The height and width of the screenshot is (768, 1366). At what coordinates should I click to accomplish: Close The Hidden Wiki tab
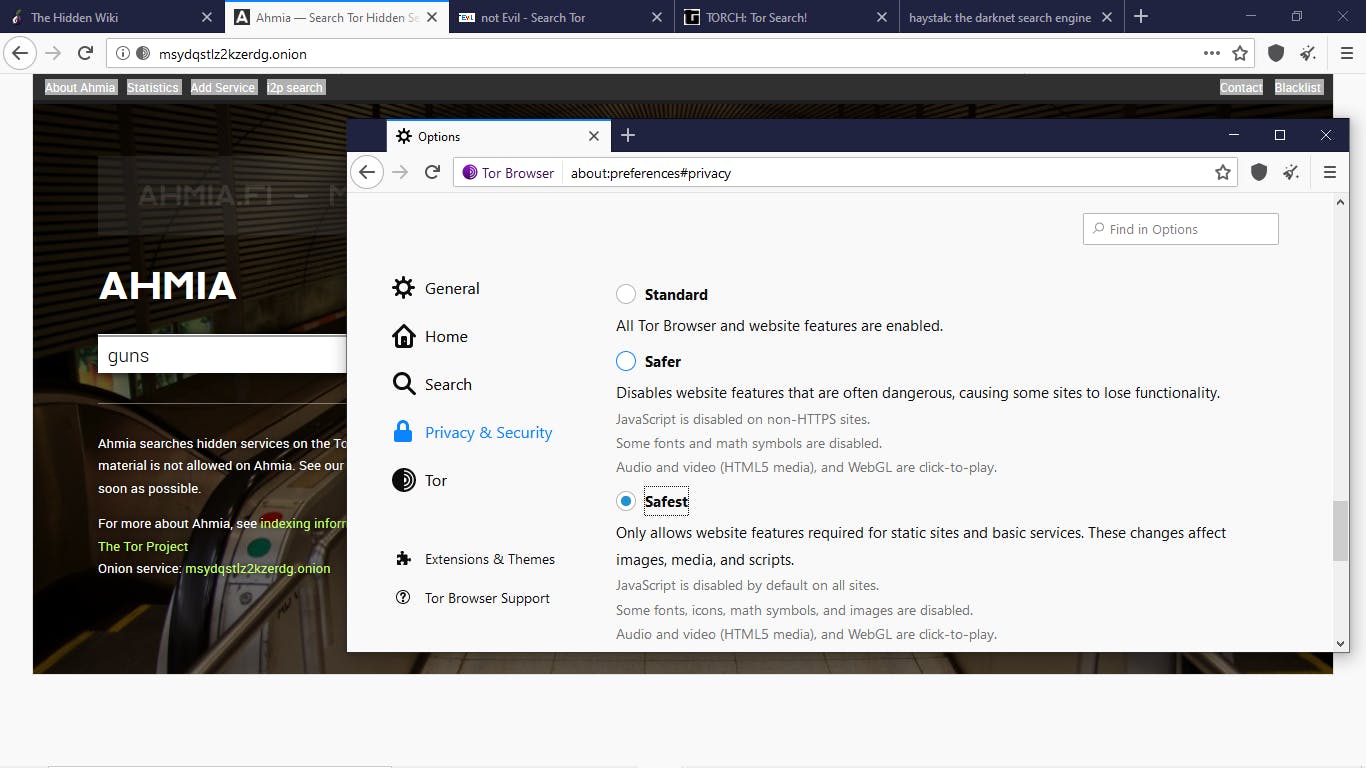pos(207,17)
